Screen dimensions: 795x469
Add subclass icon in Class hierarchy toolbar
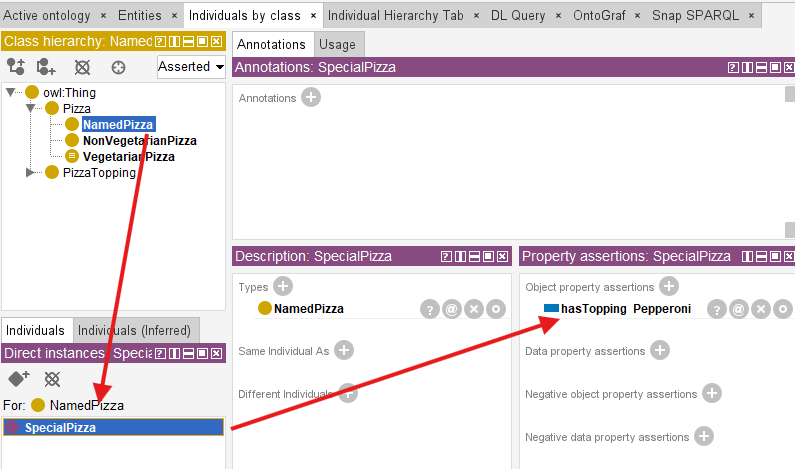tap(15, 66)
